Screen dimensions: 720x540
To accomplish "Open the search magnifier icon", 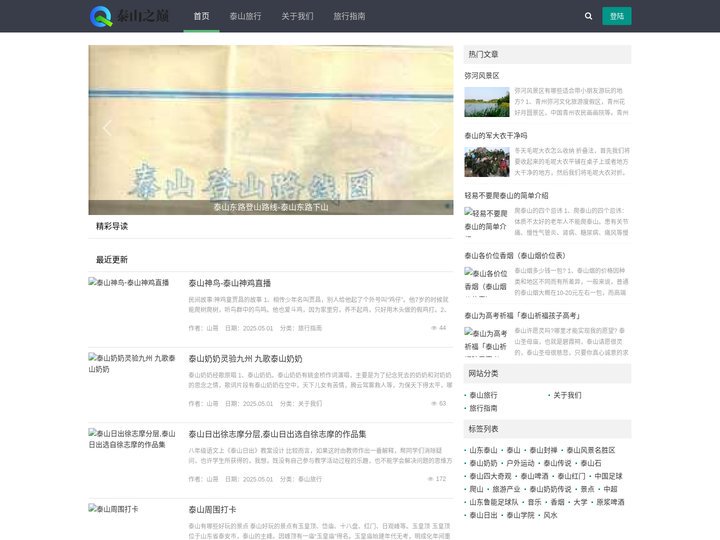I will tap(588, 16).
